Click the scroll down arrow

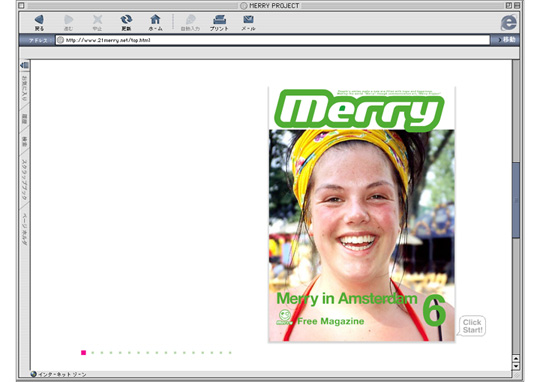(x=516, y=366)
